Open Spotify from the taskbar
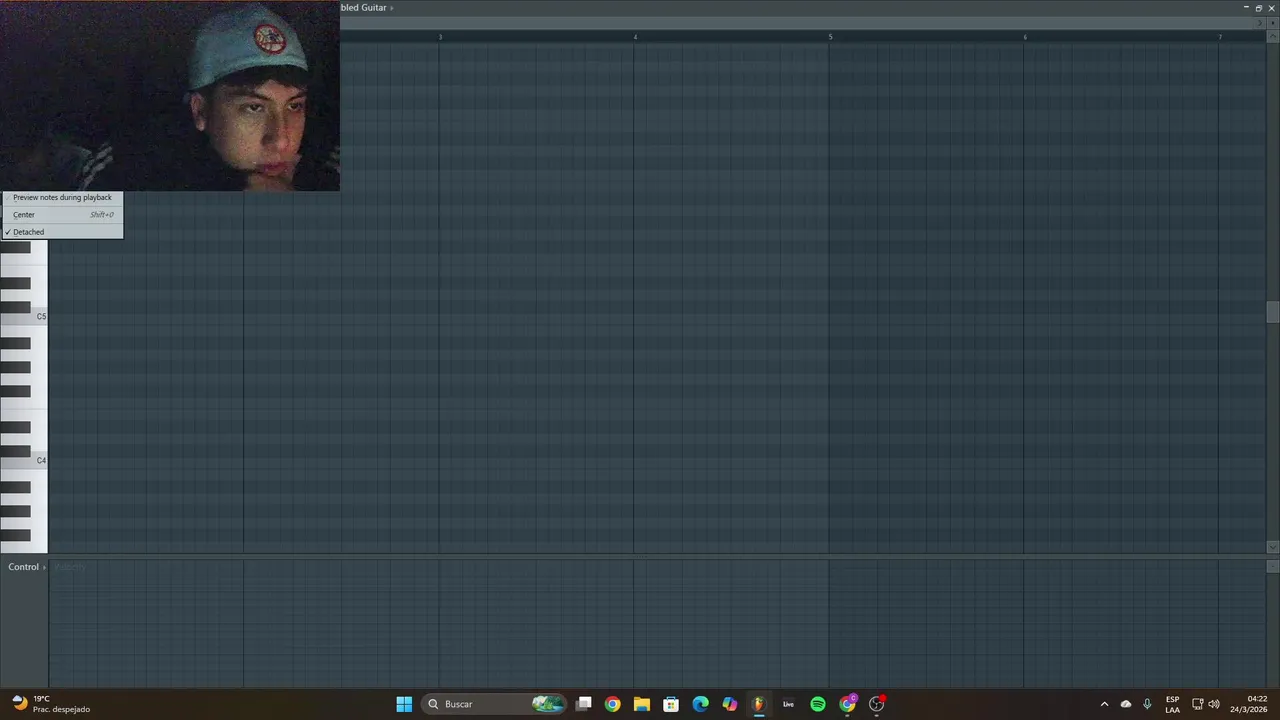Viewport: 1280px width, 720px height. coord(818,704)
